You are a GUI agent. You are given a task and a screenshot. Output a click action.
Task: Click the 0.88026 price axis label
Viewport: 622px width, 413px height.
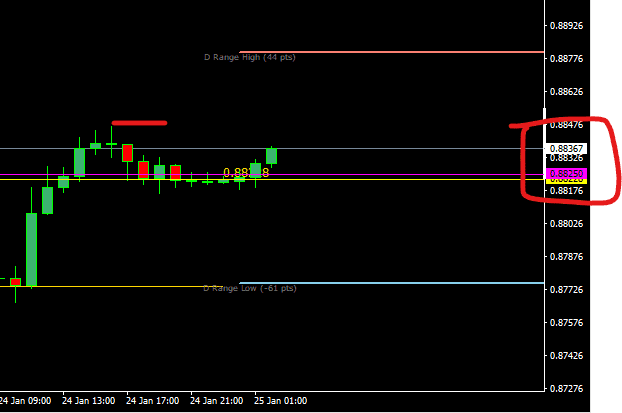pos(566,224)
